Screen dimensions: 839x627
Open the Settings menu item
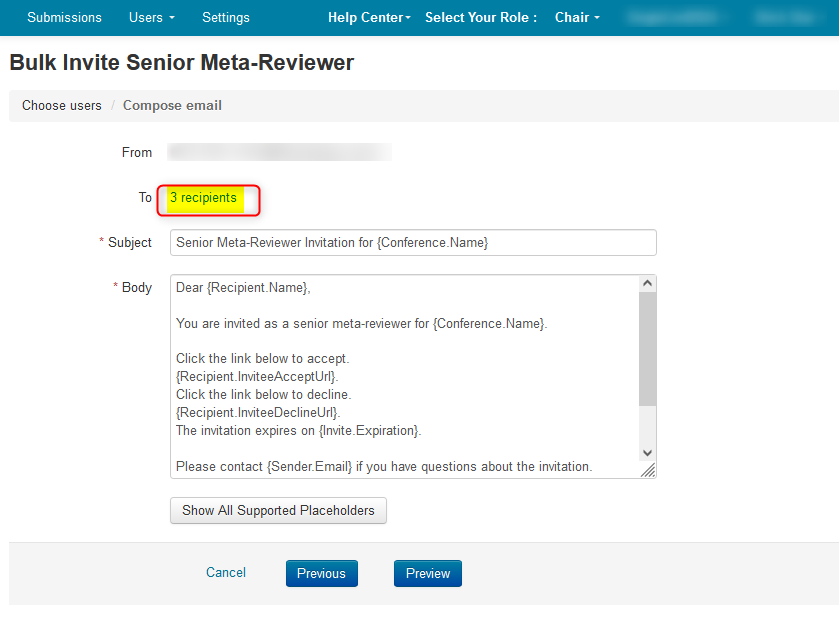226,18
